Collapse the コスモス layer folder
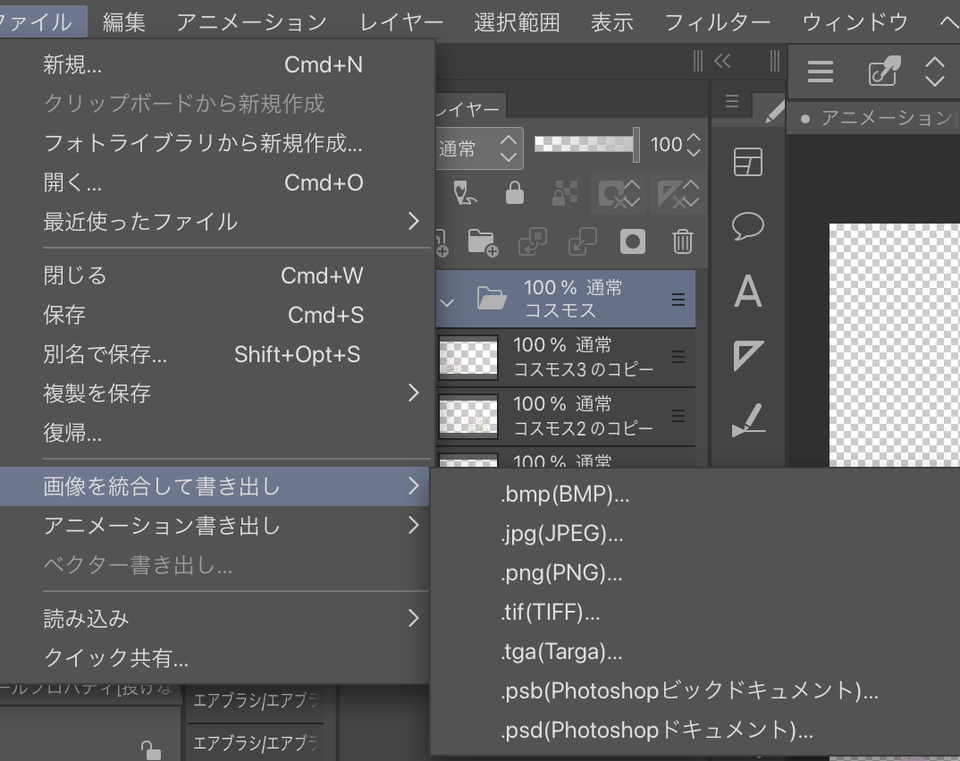Screen dimensions: 960x761 pyautogui.click(x=448, y=300)
